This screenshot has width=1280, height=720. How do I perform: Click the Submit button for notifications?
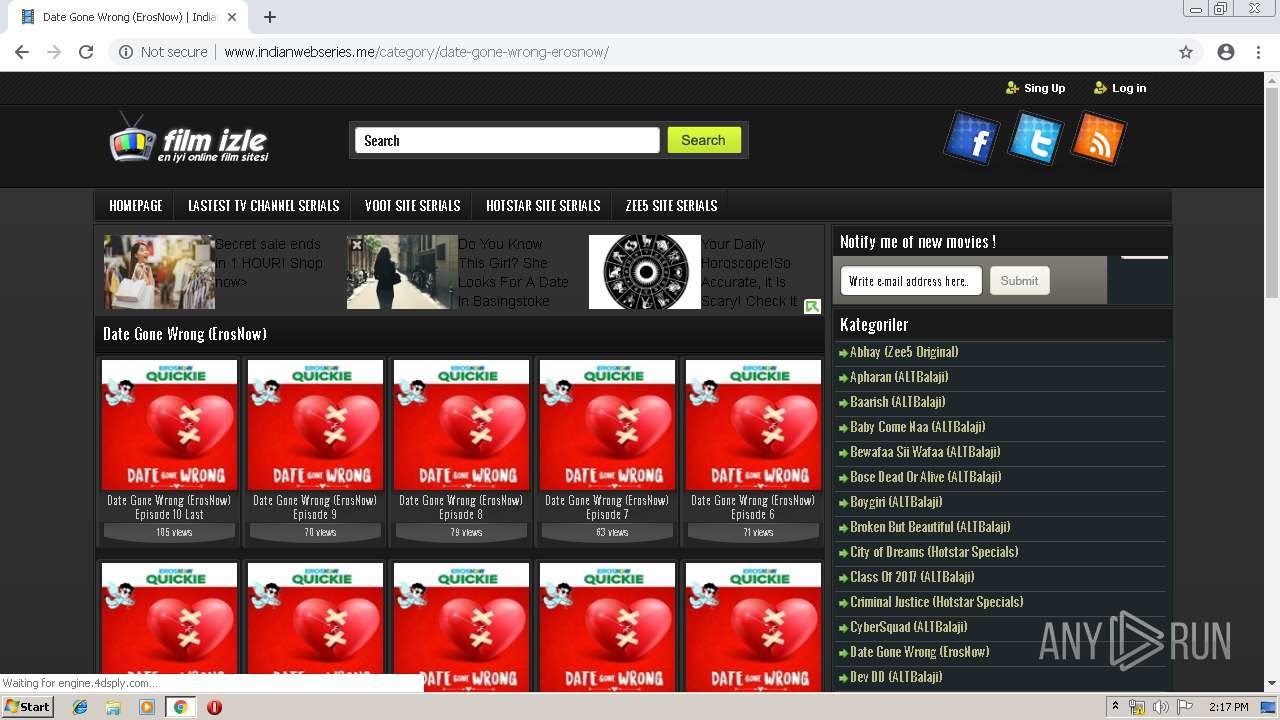tap(1019, 281)
